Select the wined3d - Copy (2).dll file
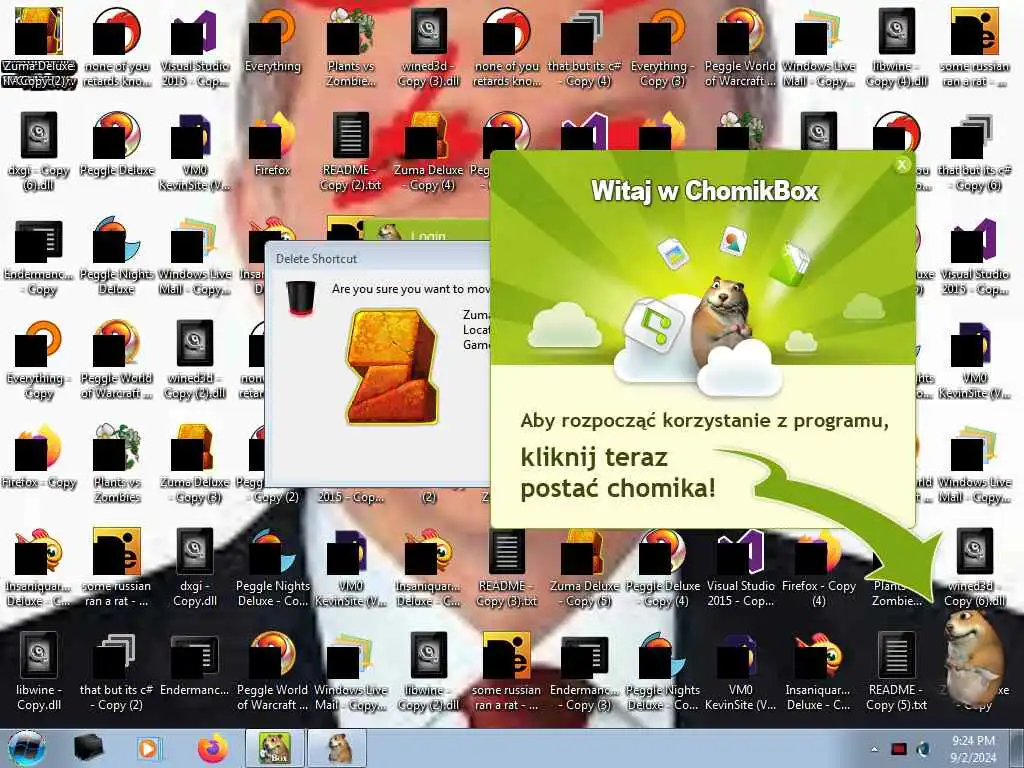The height and width of the screenshot is (768, 1024). tap(195, 360)
